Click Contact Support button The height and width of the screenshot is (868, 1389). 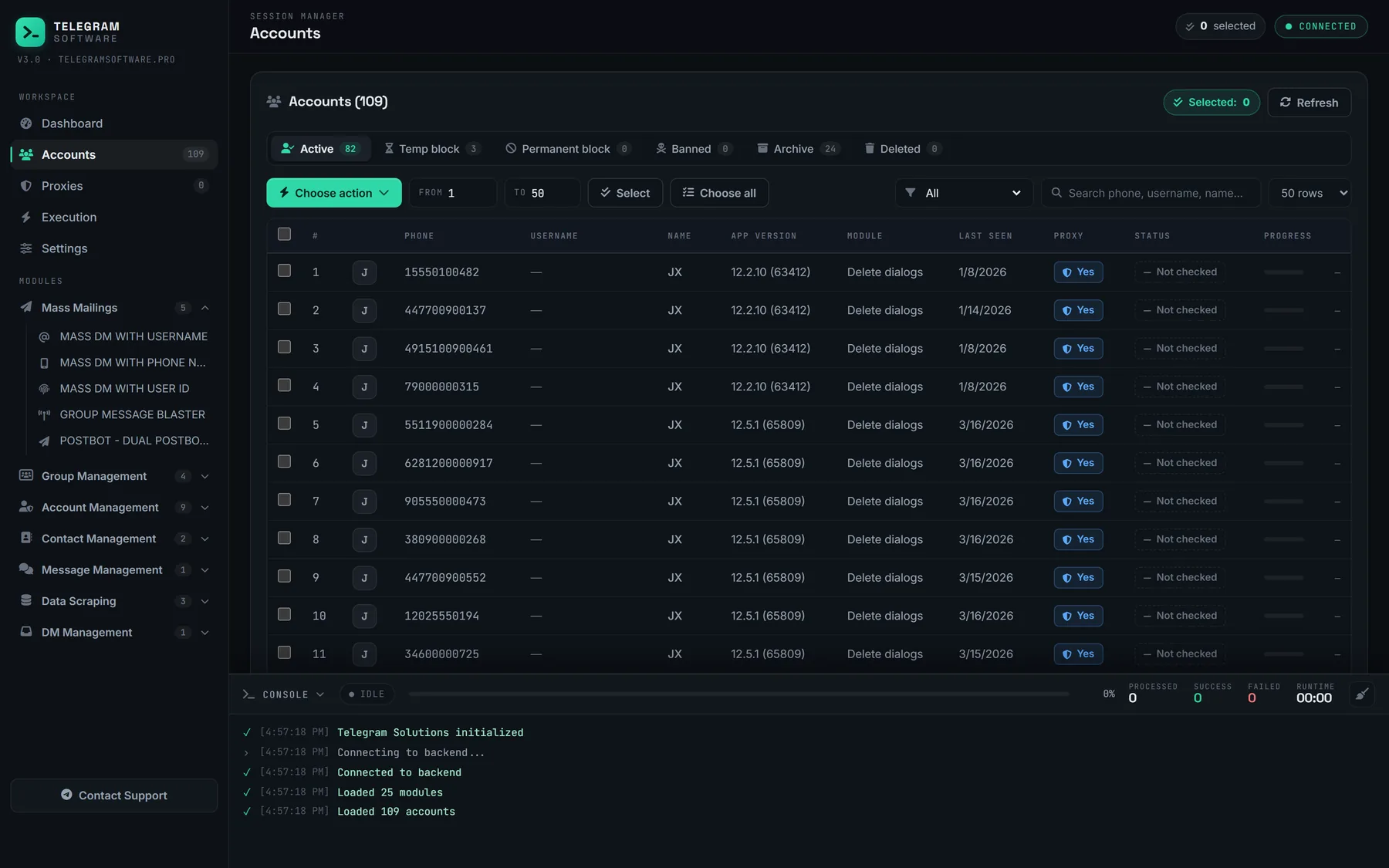pyautogui.click(x=114, y=795)
